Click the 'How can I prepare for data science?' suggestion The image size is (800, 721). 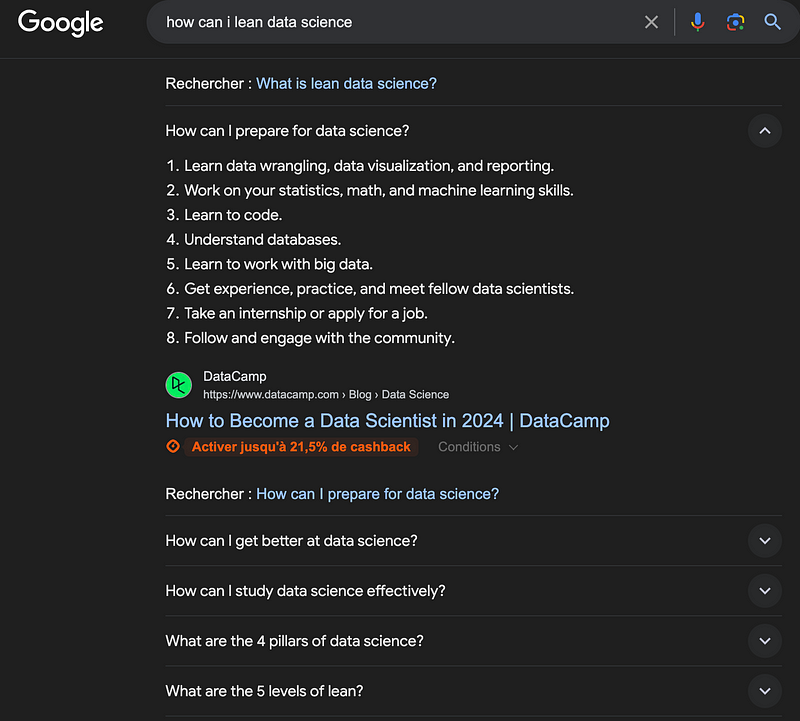pos(377,494)
